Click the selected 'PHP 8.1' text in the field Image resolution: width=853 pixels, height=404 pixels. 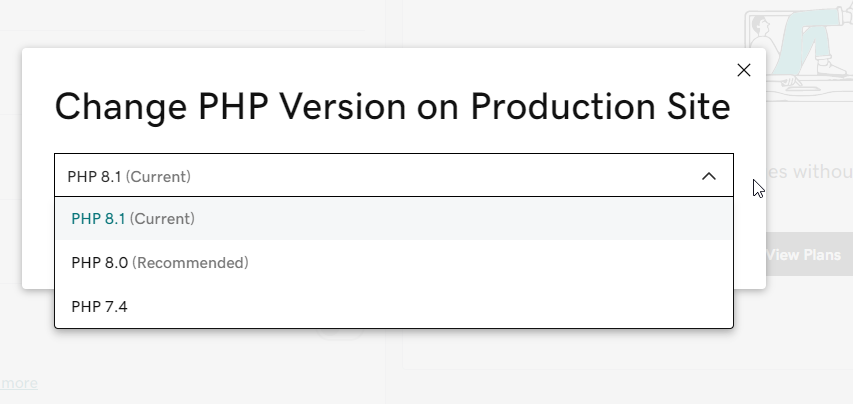coord(94,177)
